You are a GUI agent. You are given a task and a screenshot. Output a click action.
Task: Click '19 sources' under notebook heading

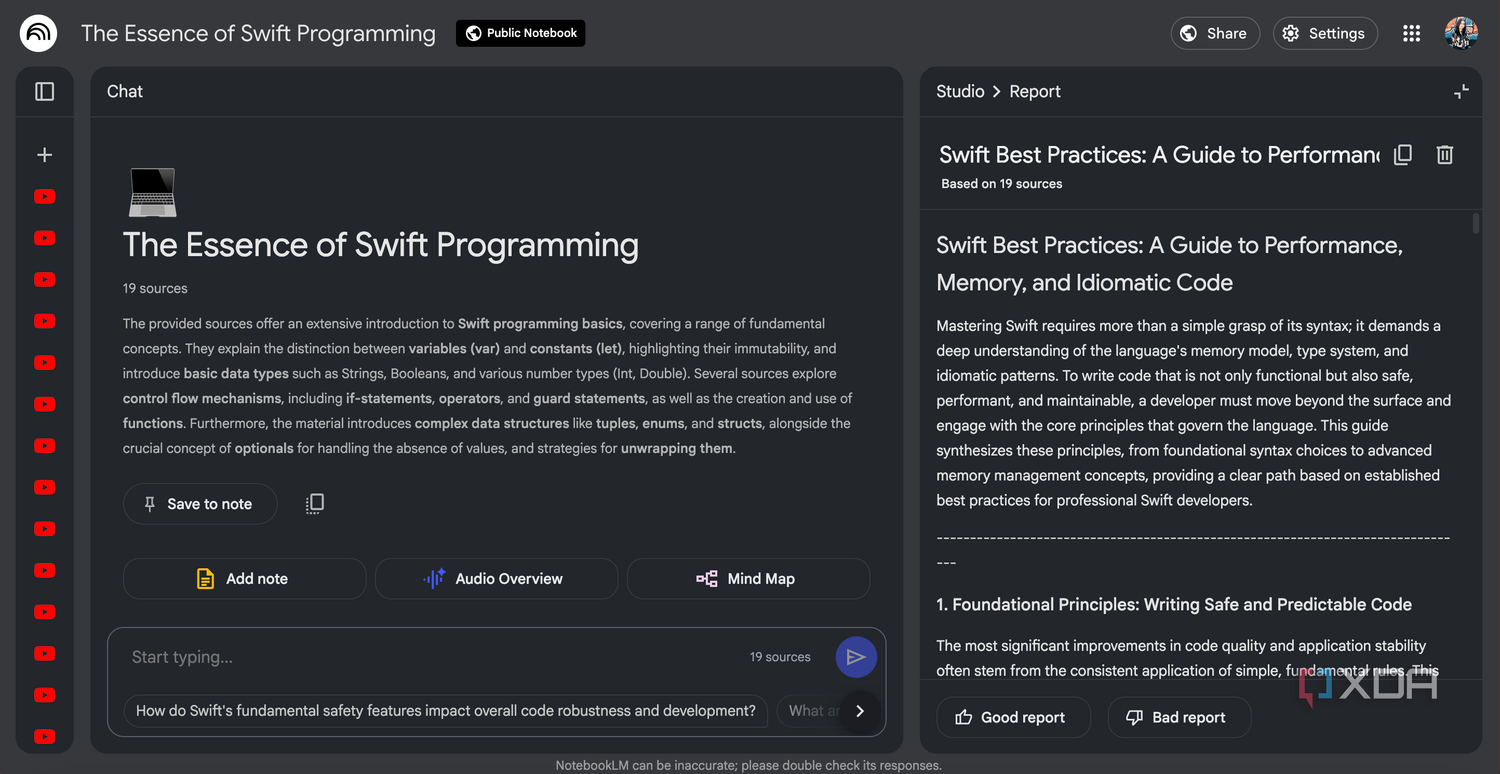click(155, 288)
